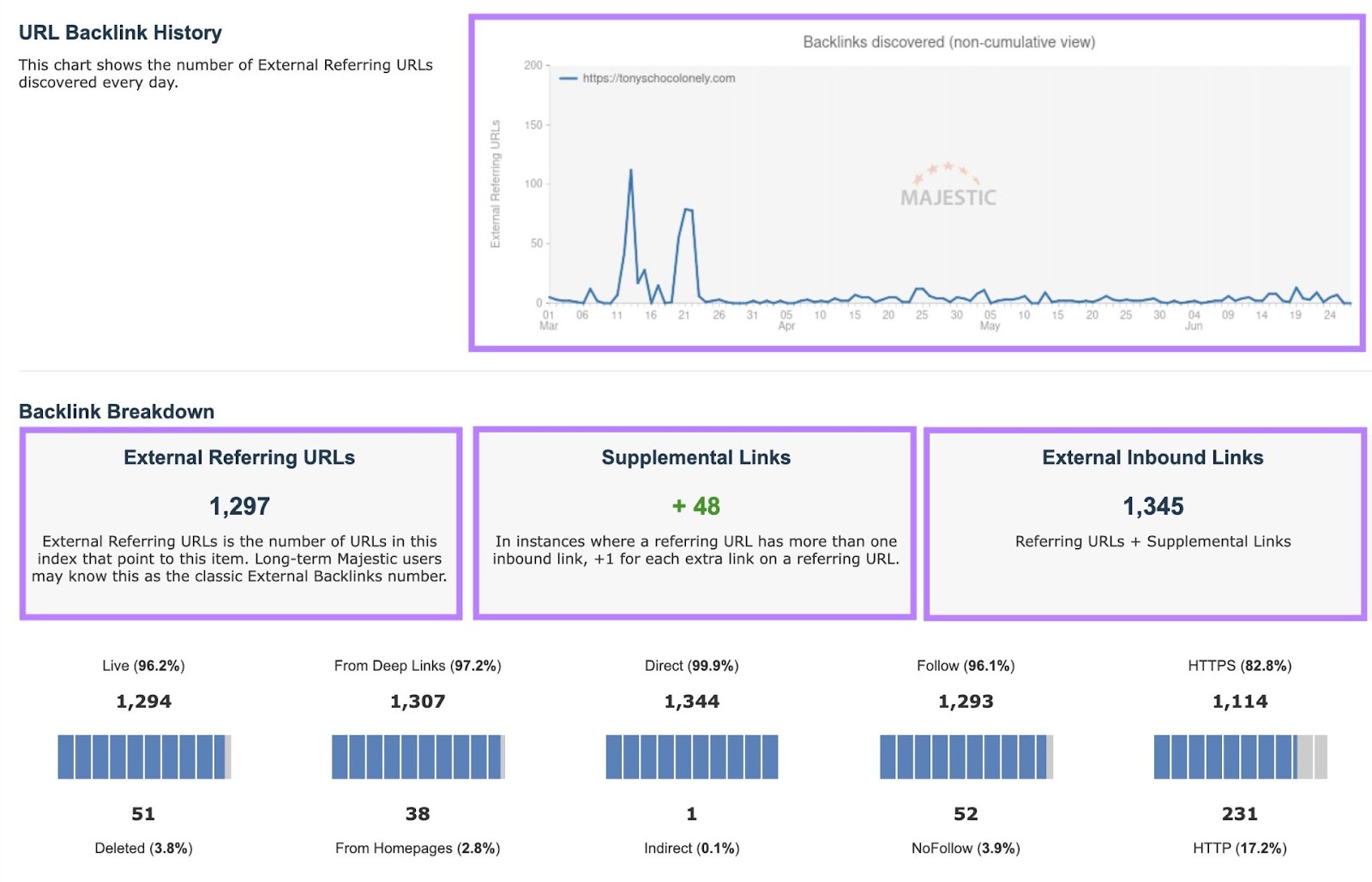
Task: Click the URL Backlink History heading
Action: pyautogui.click(x=120, y=33)
